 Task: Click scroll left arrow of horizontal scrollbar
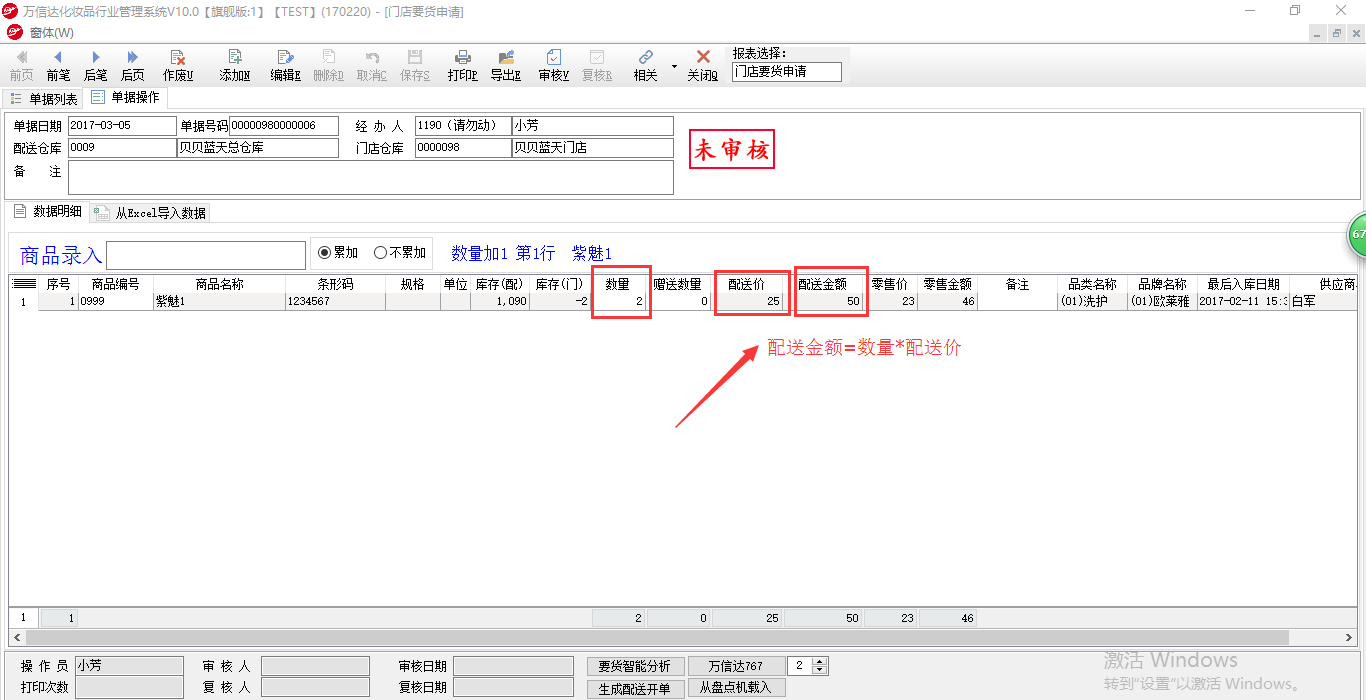17,636
